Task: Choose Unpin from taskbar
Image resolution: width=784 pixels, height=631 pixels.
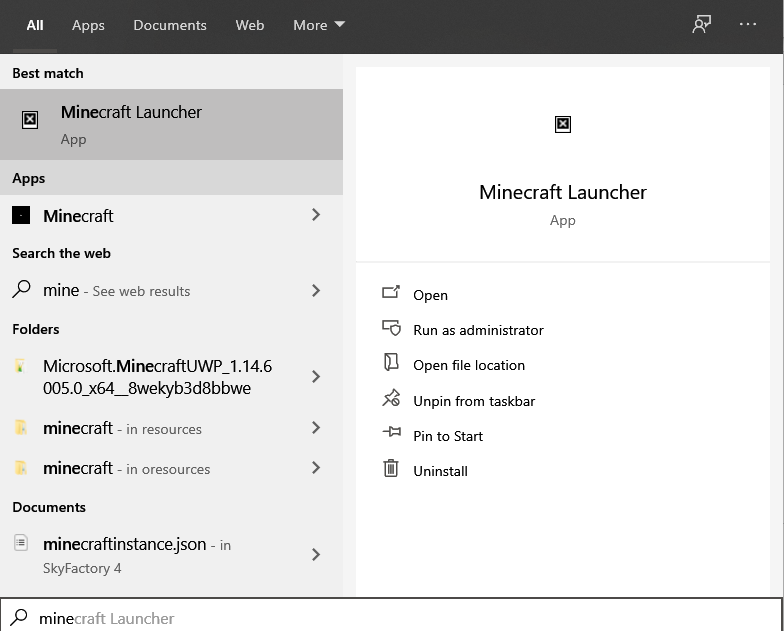Action: point(474,401)
